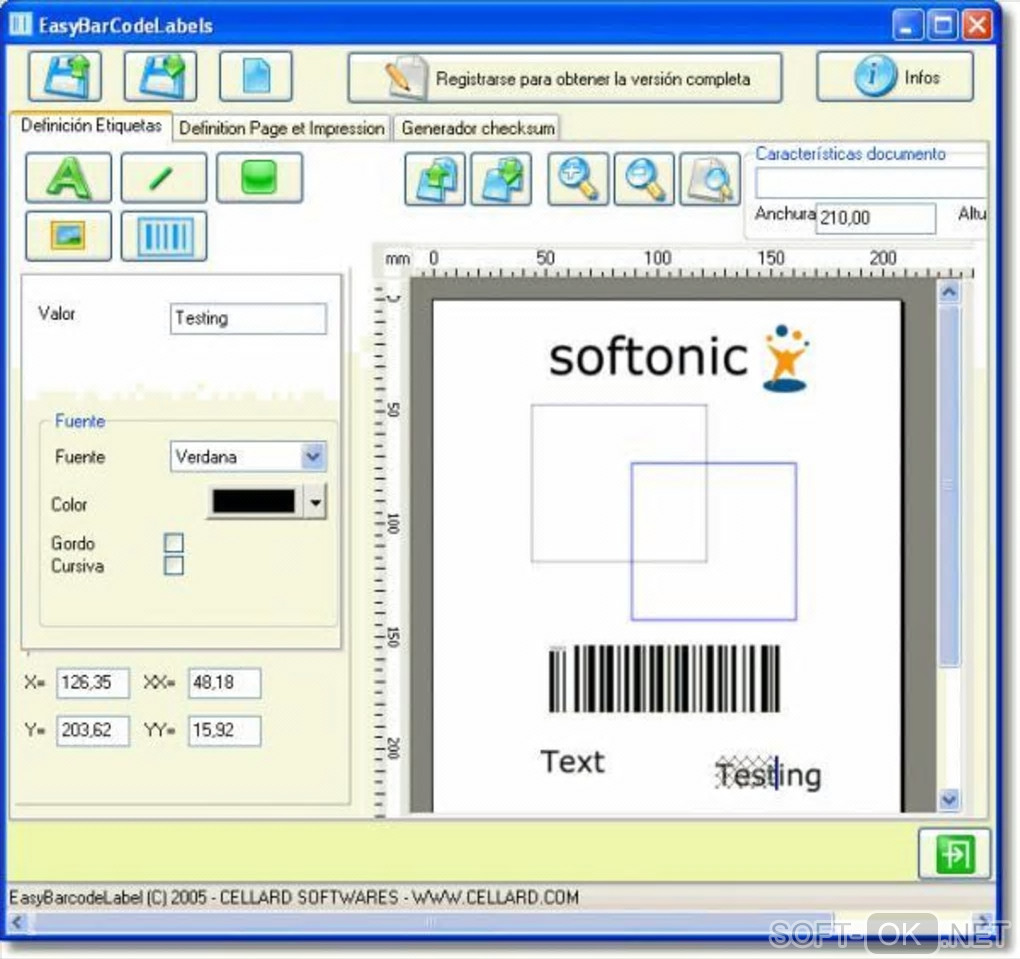Open the Generador checksum tab

pyautogui.click(x=477, y=128)
